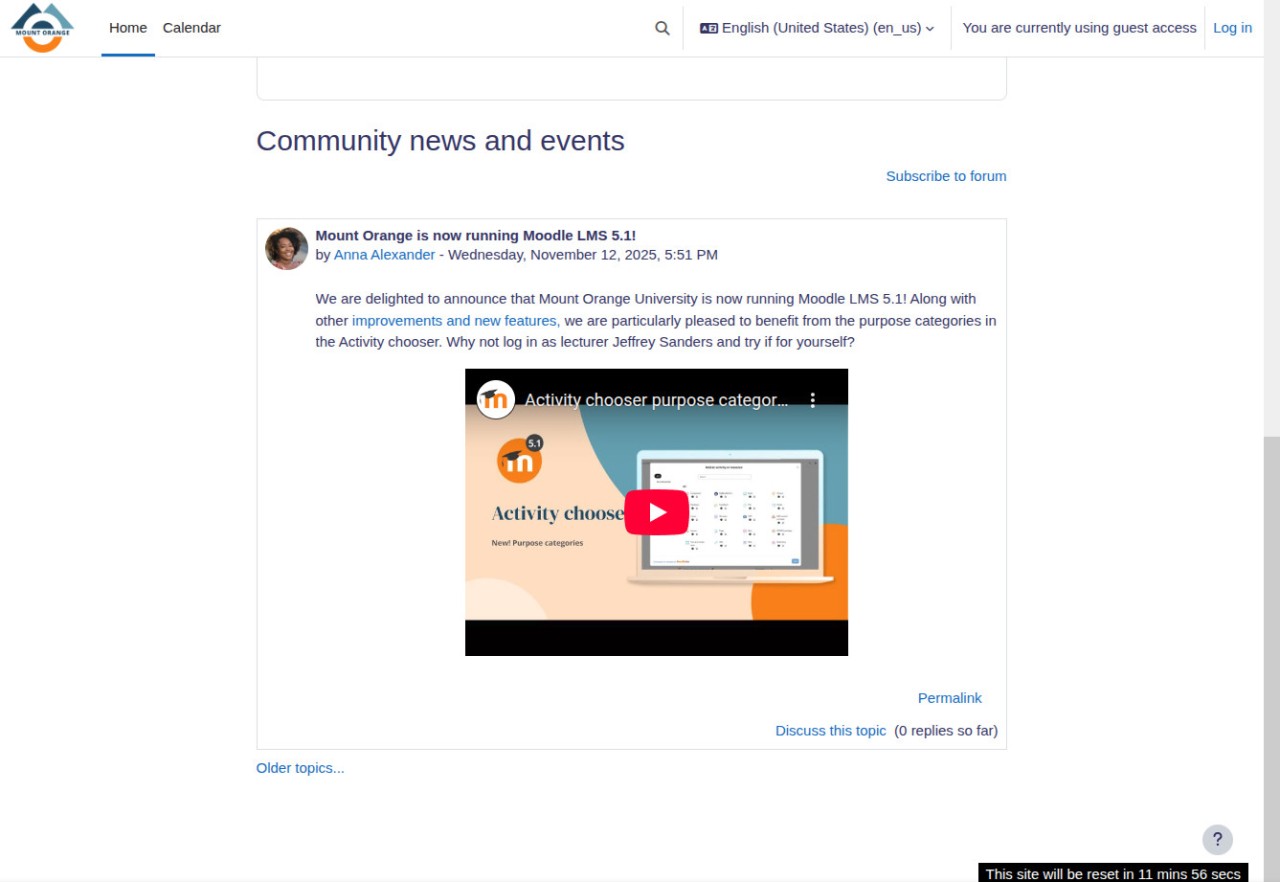Click the laptop image in video thumbnail

click(730, 515)
